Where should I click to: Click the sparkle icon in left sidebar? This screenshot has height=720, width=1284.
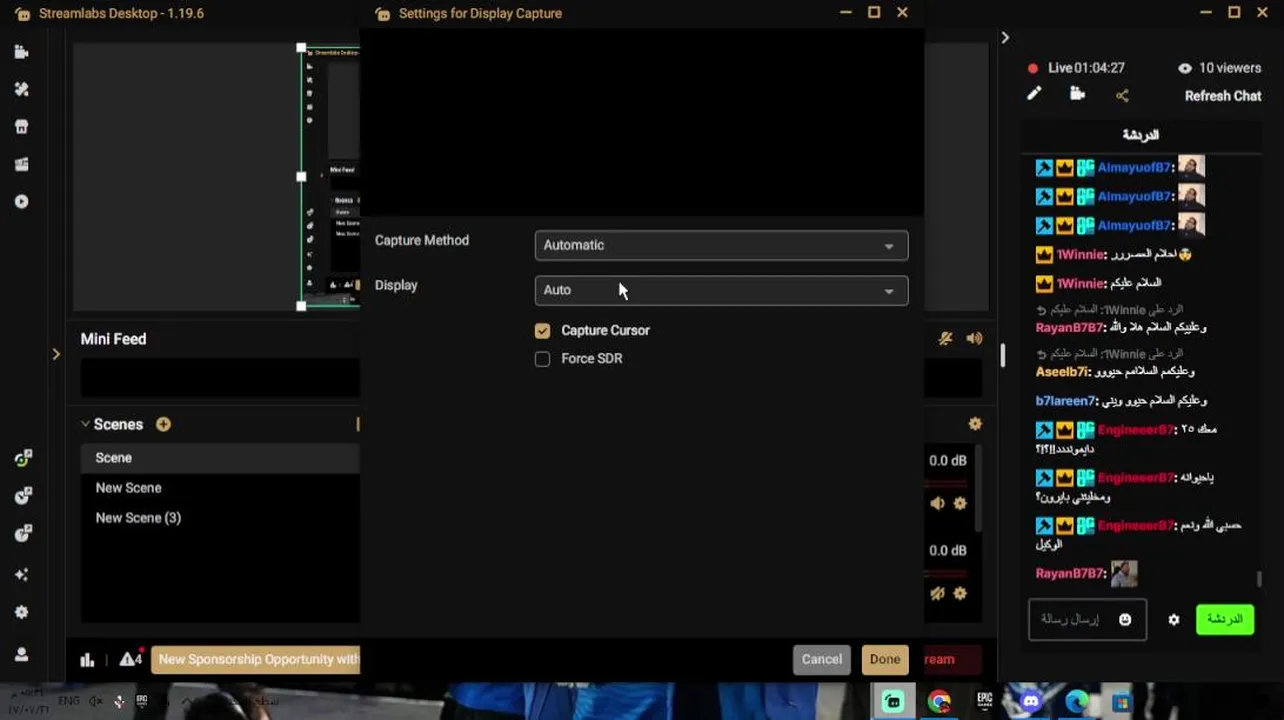tap(21, 575)
